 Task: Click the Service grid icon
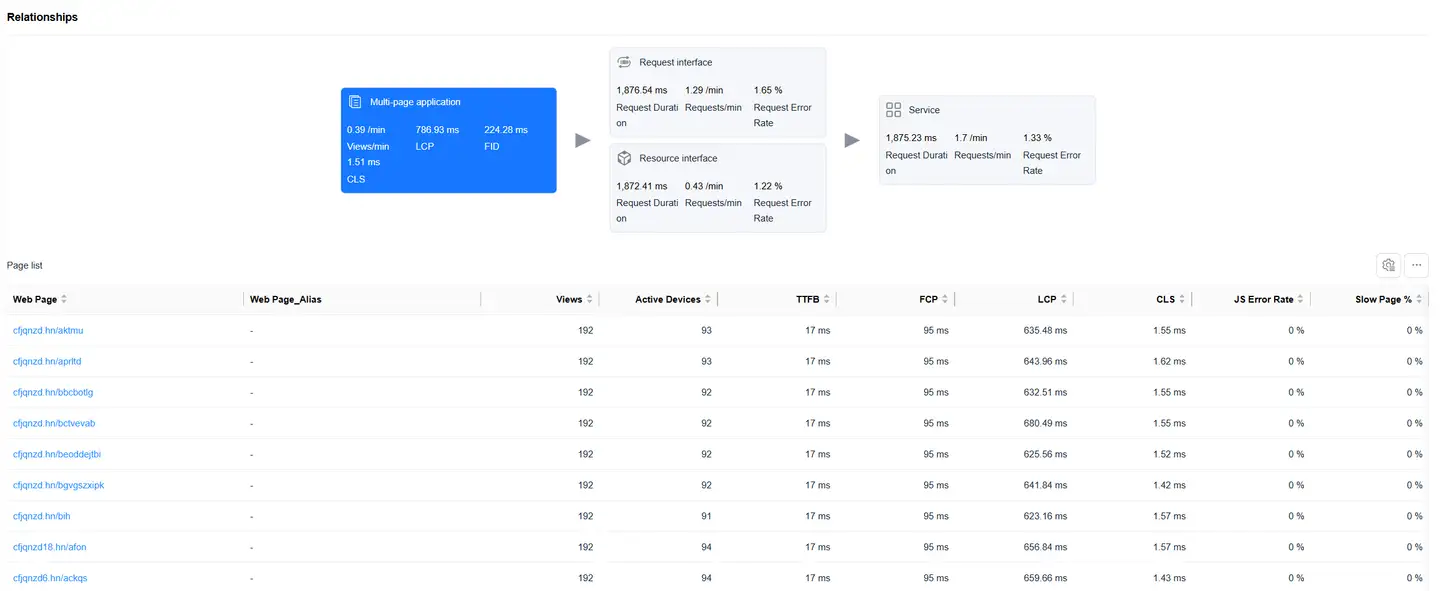(893, 110)
